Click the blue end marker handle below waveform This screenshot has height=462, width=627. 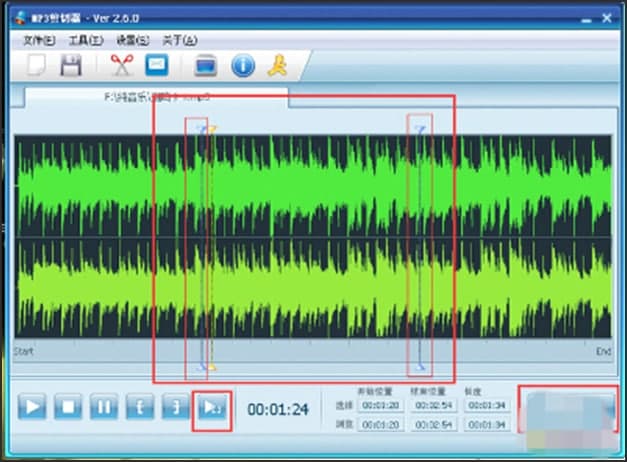[x=420, y=367]
